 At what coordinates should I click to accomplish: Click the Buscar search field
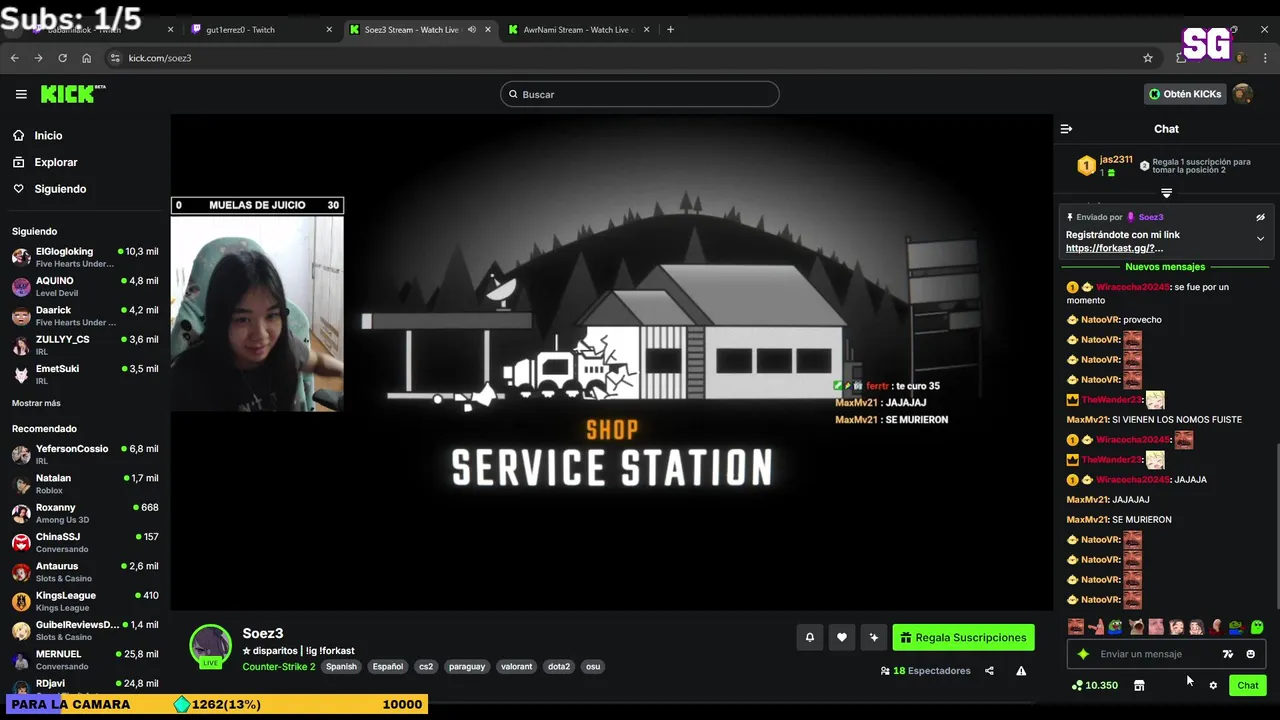pyautogui.click(x=640, y=94)
